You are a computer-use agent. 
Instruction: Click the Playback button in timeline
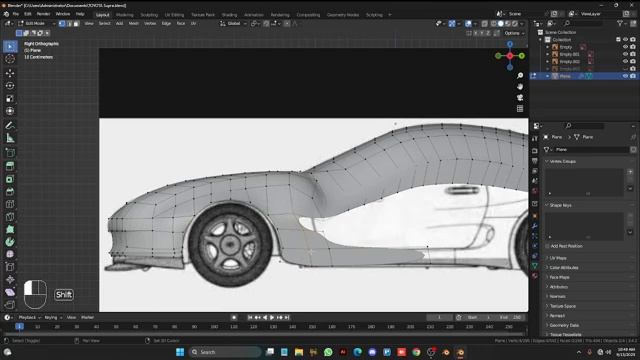pos(29,318)
